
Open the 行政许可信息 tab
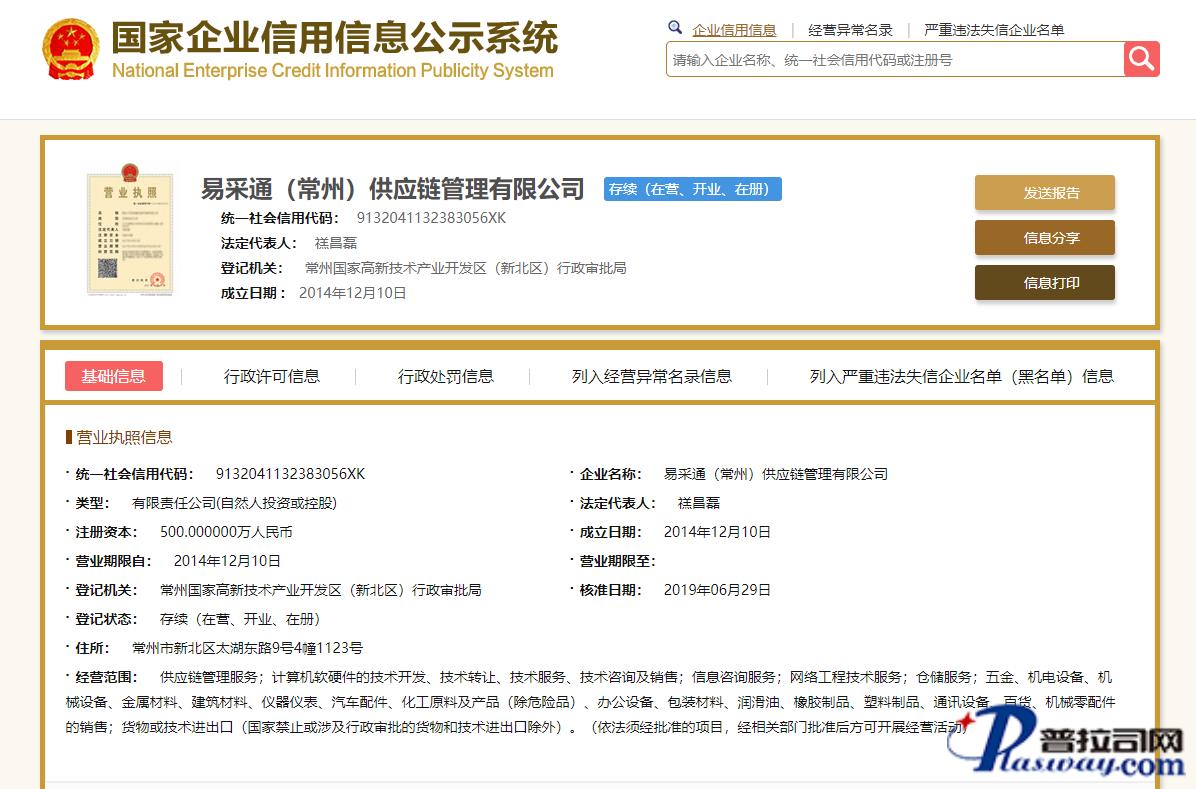click(271, 376)
